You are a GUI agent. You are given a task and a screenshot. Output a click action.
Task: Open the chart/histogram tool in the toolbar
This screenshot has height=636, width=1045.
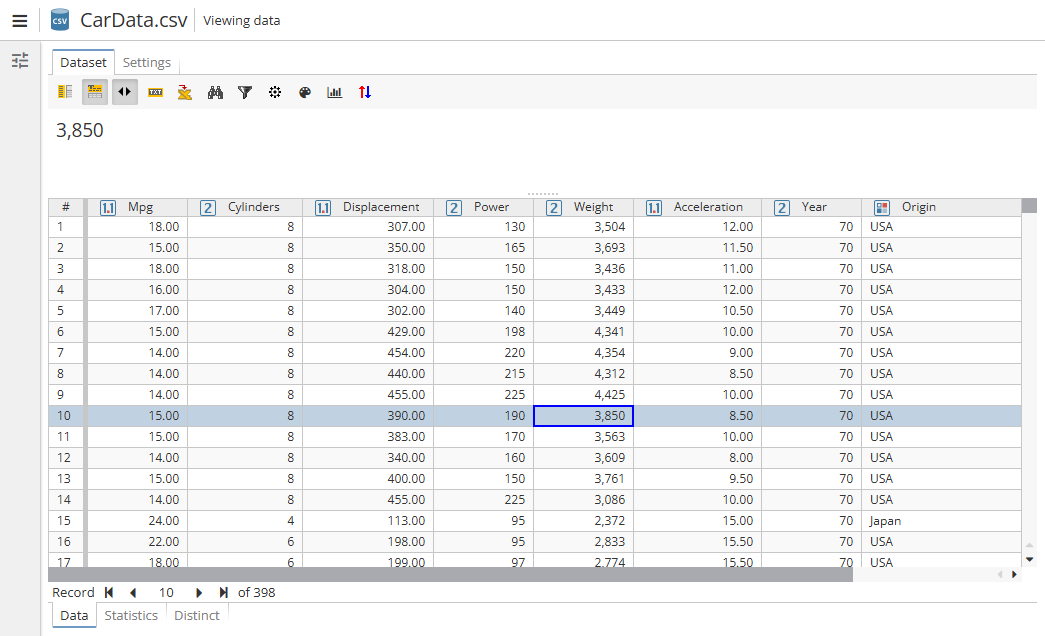334,92
